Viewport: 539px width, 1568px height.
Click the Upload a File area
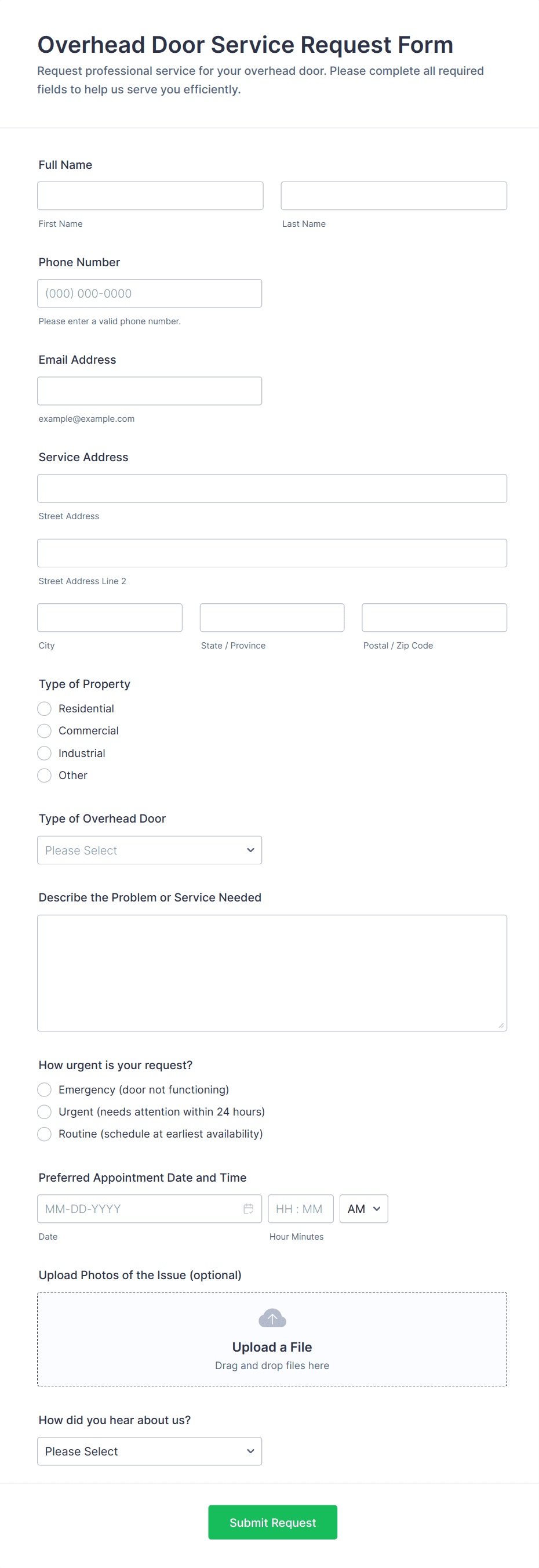(272, 1346)
